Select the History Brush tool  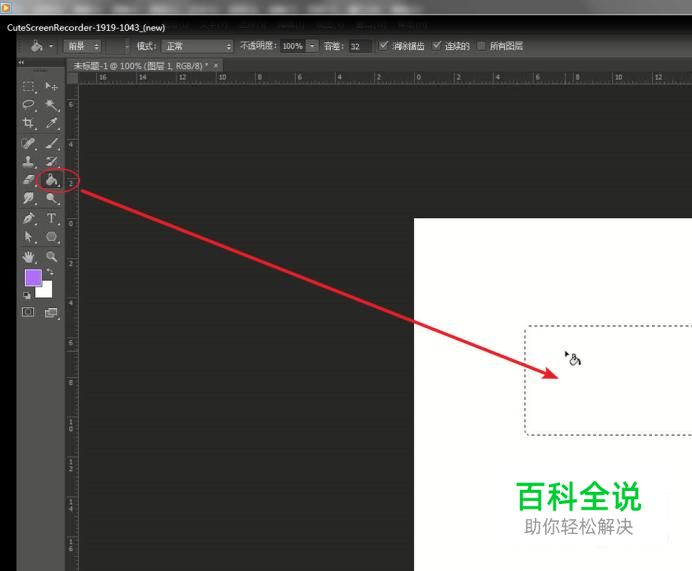coord(52,162)
